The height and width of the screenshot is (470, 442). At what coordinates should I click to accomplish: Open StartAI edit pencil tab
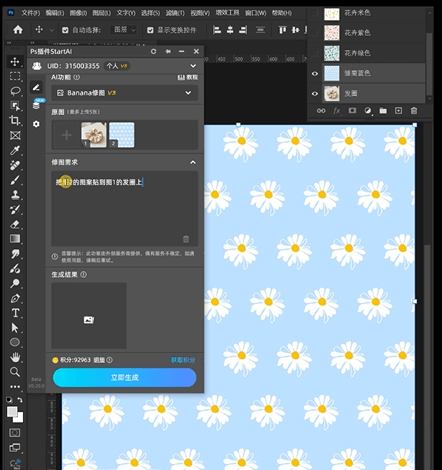36,88
